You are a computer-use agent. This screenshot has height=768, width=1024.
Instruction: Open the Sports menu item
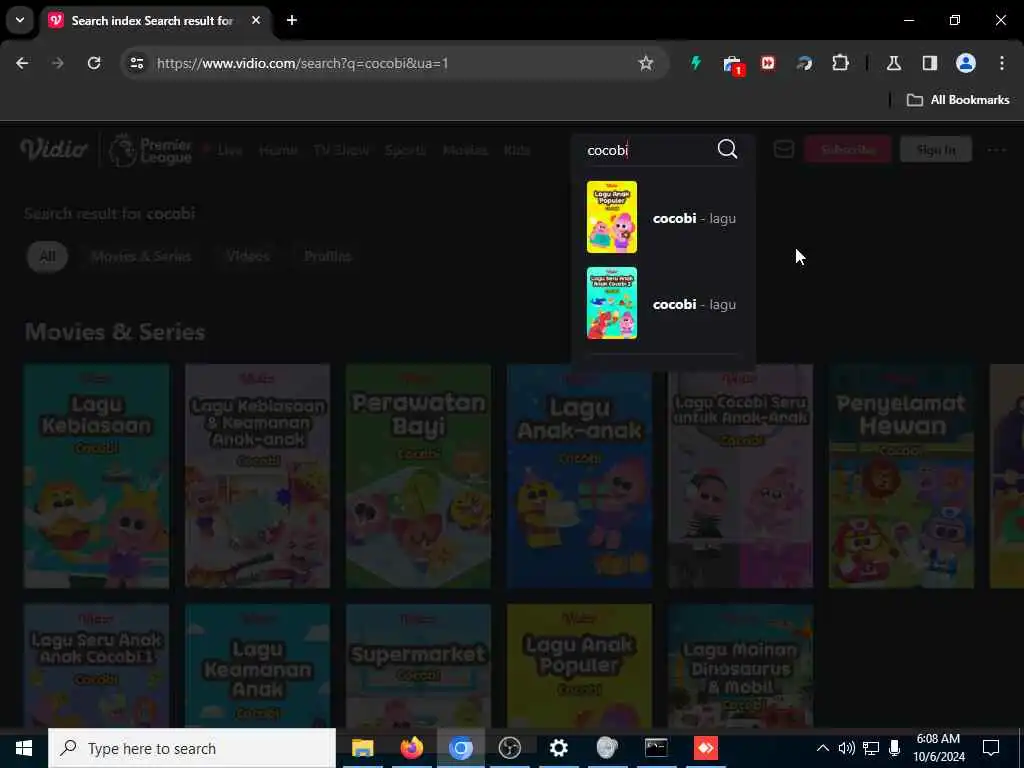click(406, 150)
